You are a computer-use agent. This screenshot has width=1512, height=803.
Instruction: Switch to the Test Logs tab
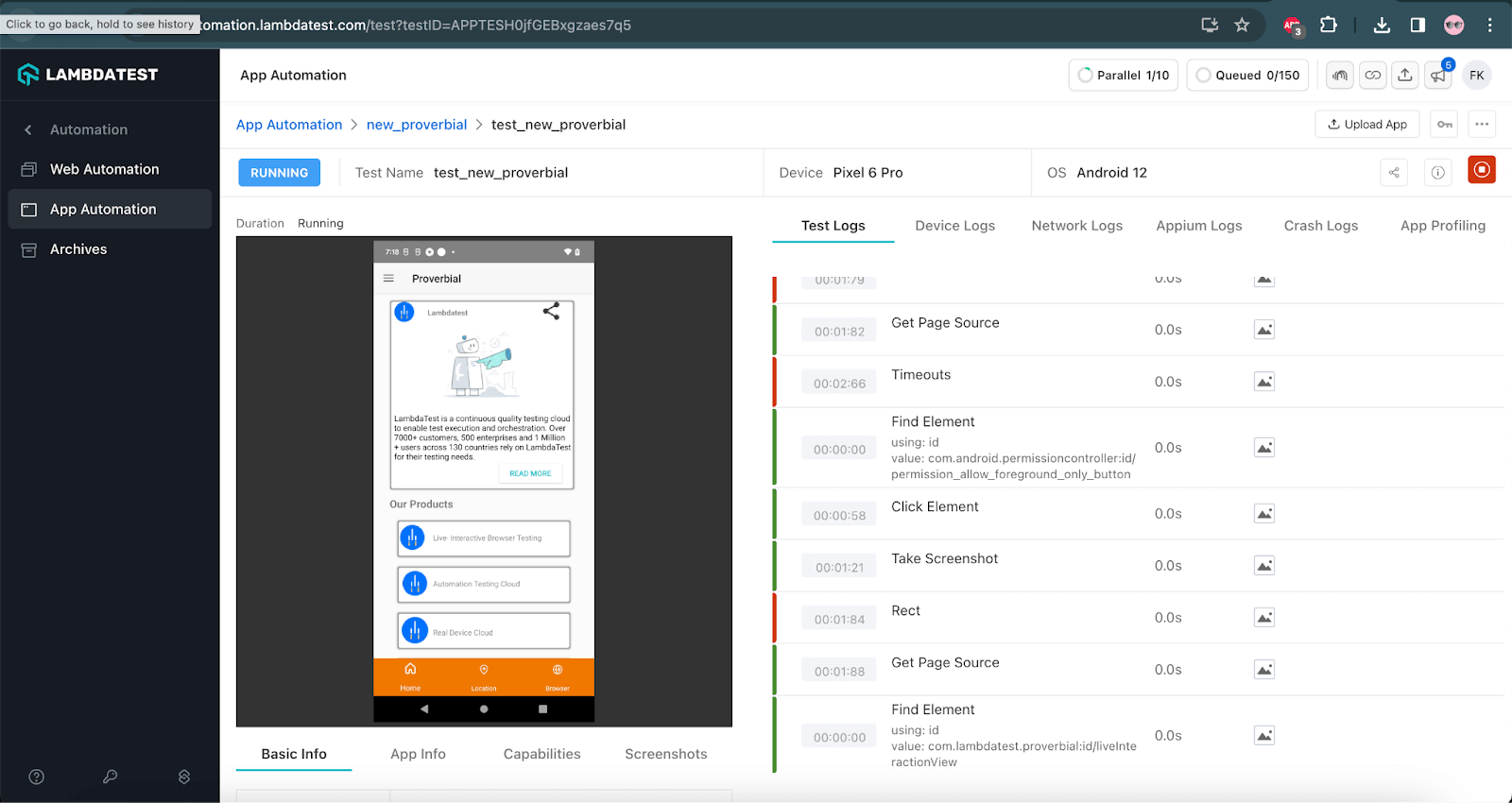833,226
